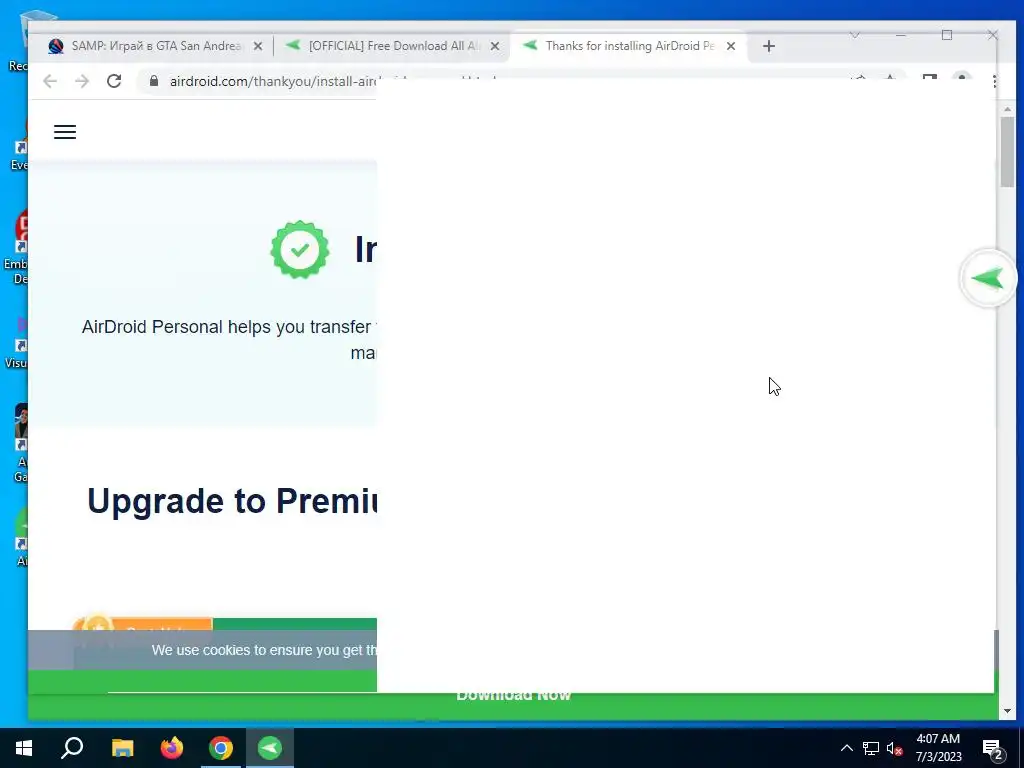
Task: Open File Explorer from the taskbar
Action: 122,748
